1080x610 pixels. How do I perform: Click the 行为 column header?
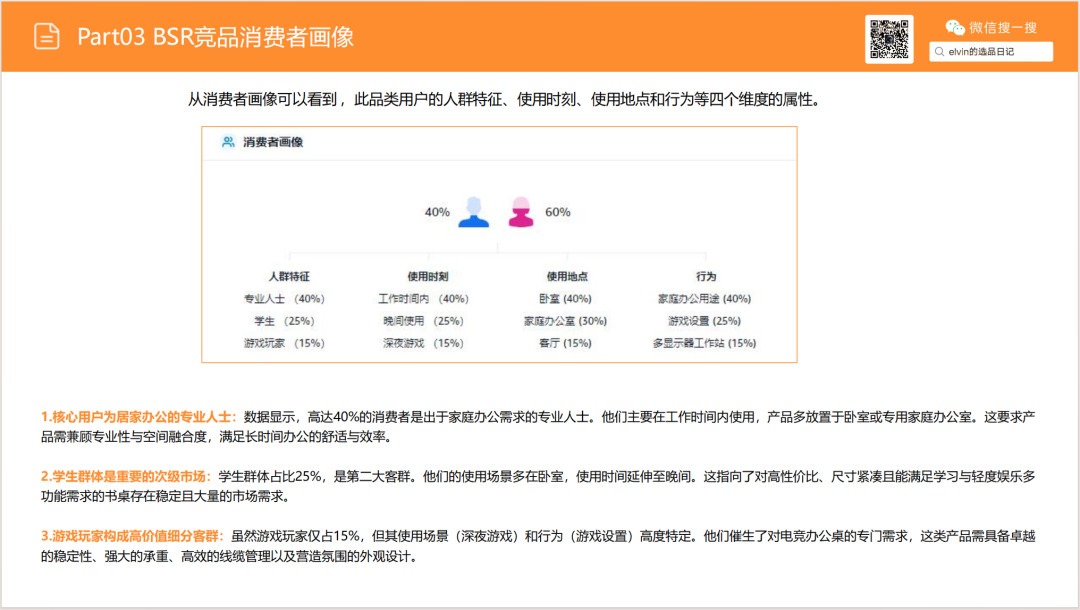click(706, 276)
